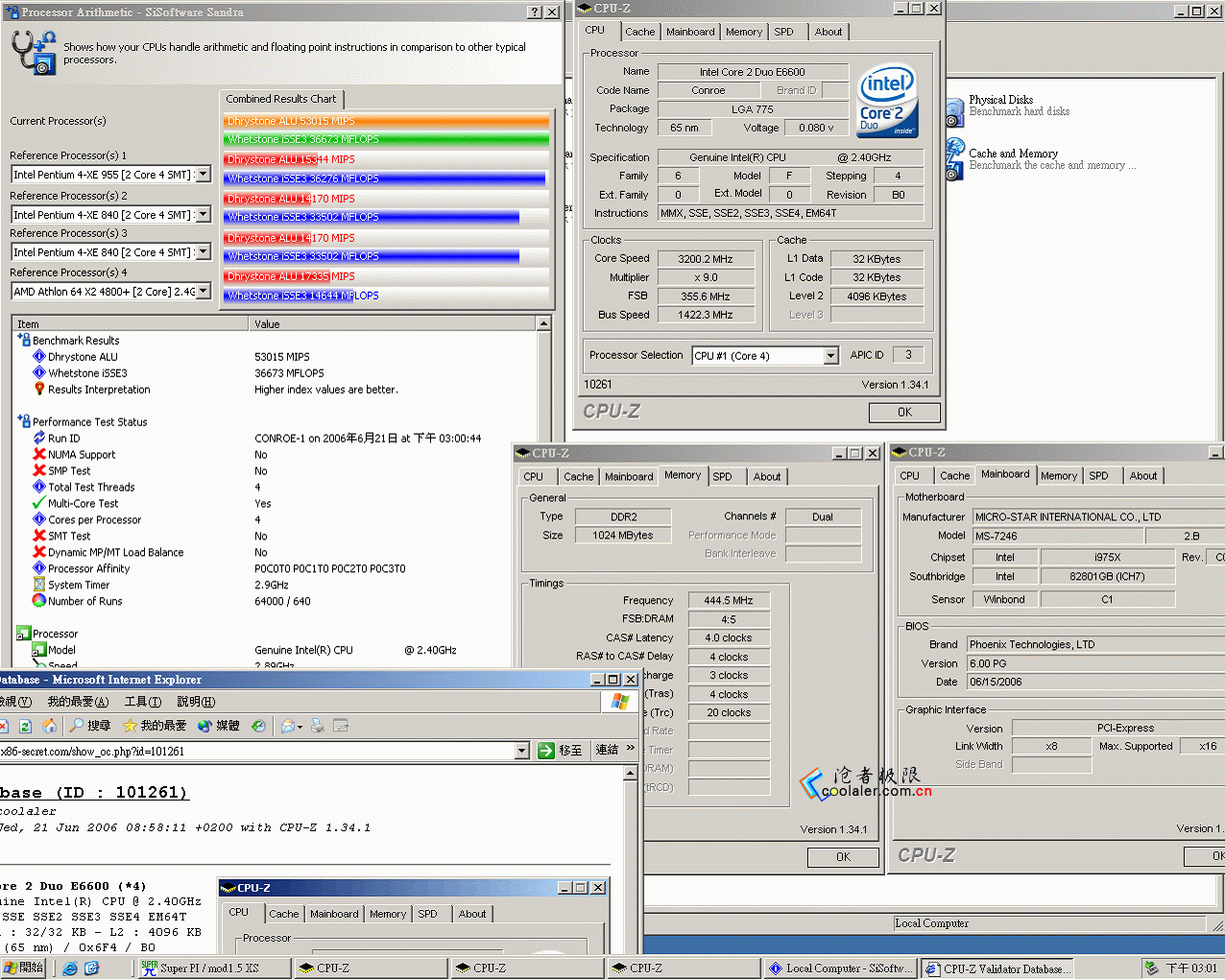The width and height of the screenshot is (1225, 980).
Task: Collapse the Benchmark Results tree node
Action: point(24,340)
